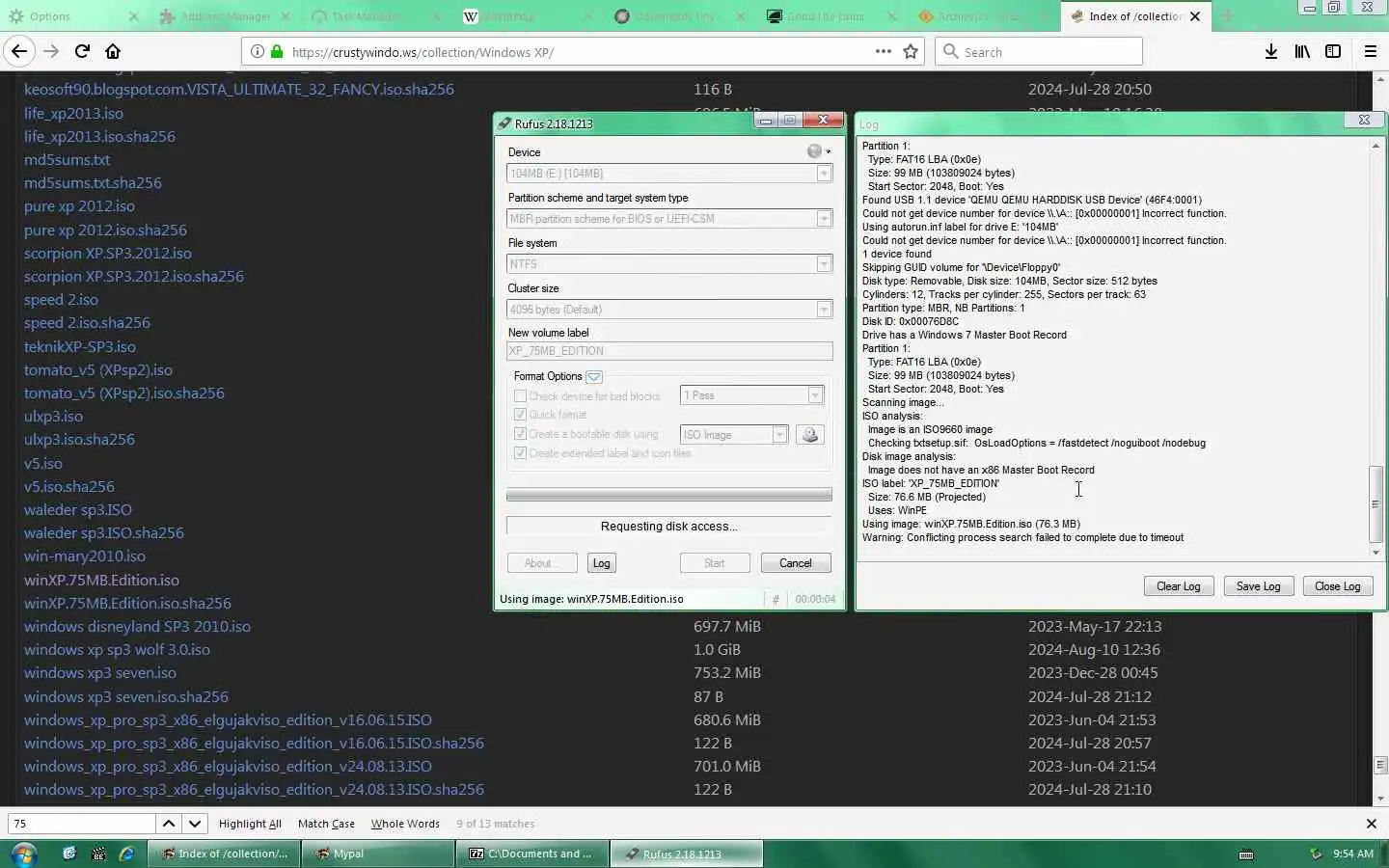Viewport: 1389px width, 868px height.
Task: Toggle Whole Words in find bar
Action: click(405, 824)
